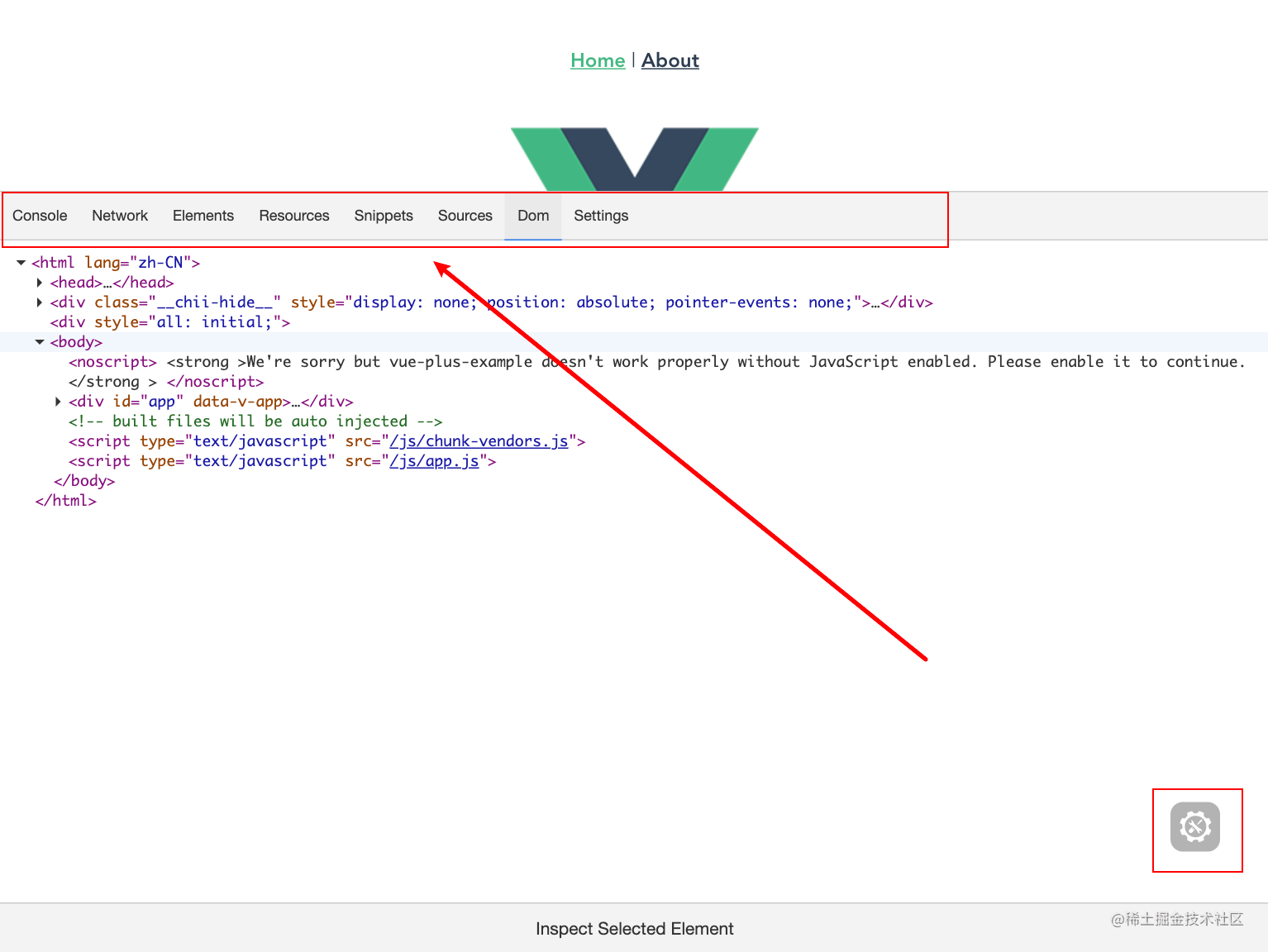Open the chunk-vendors.js script link
Image resolution: width=1268 pixels, height=952 pixels.
tap(478, 440)
